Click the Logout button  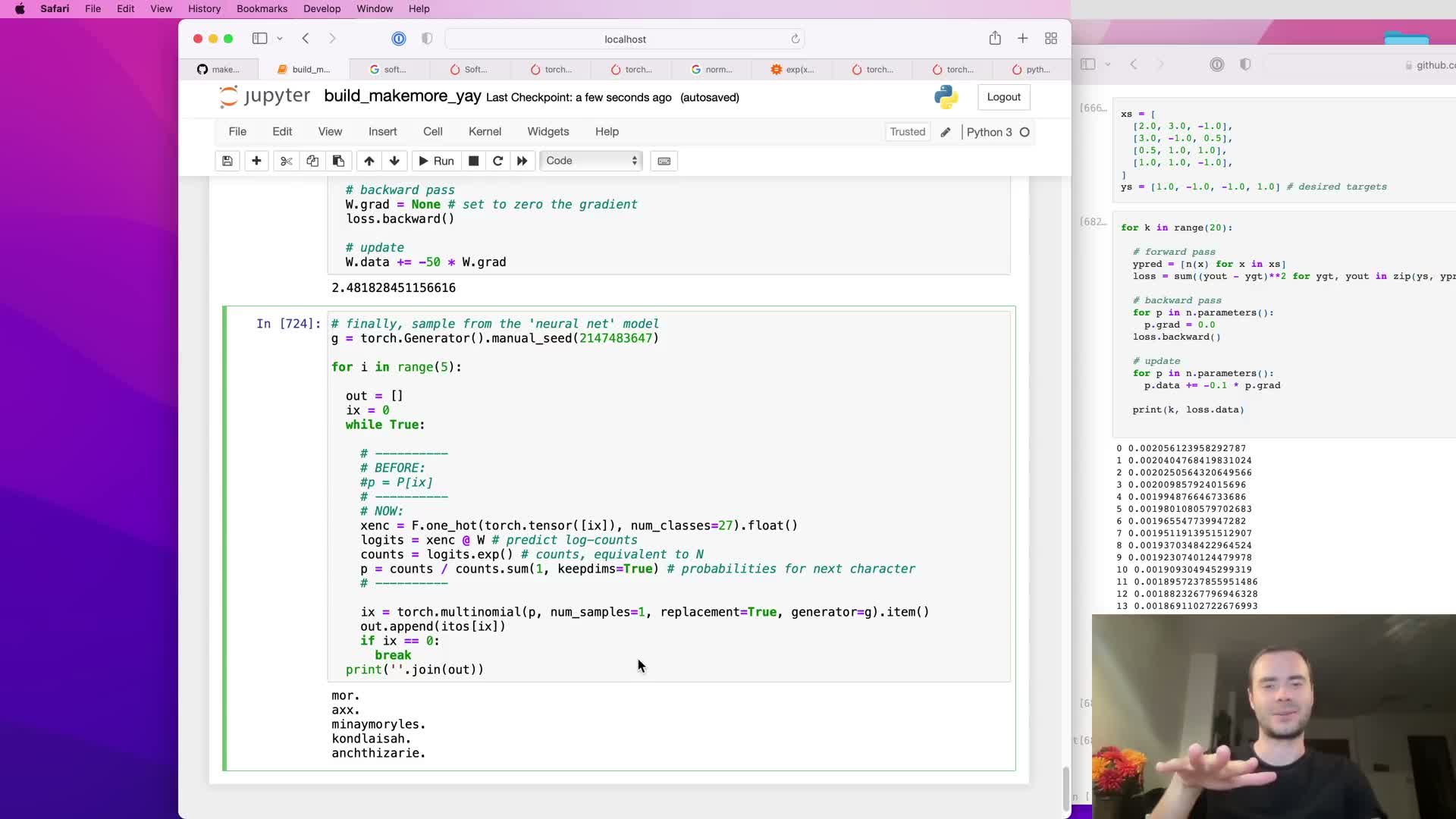click(x=1003, y=97)
